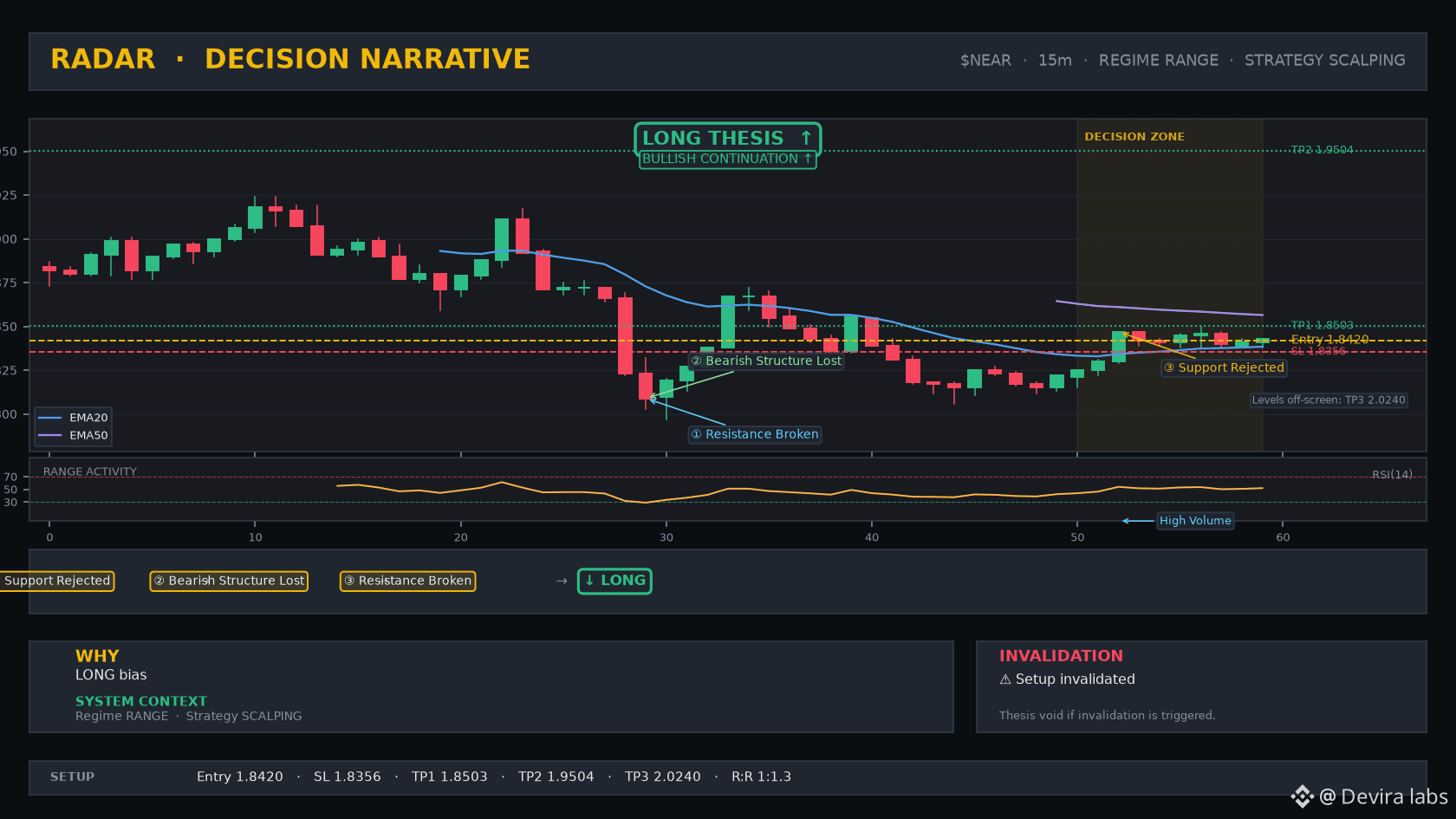Viewport: 1456px width, 819px height.
Task: Click the High Volume annotation
Action: 1195,521
